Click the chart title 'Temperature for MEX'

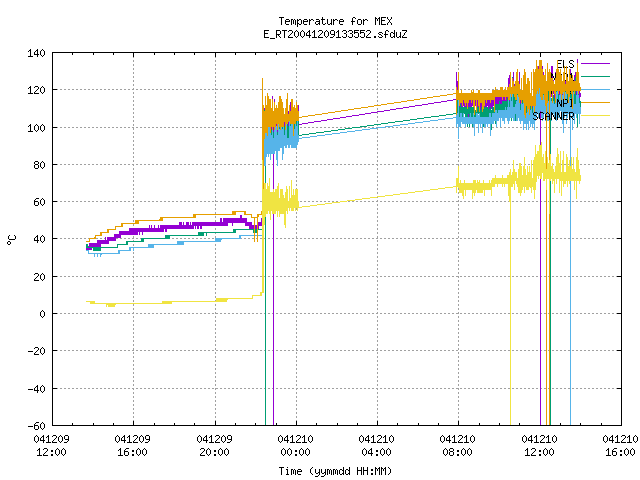coord(335,21)
